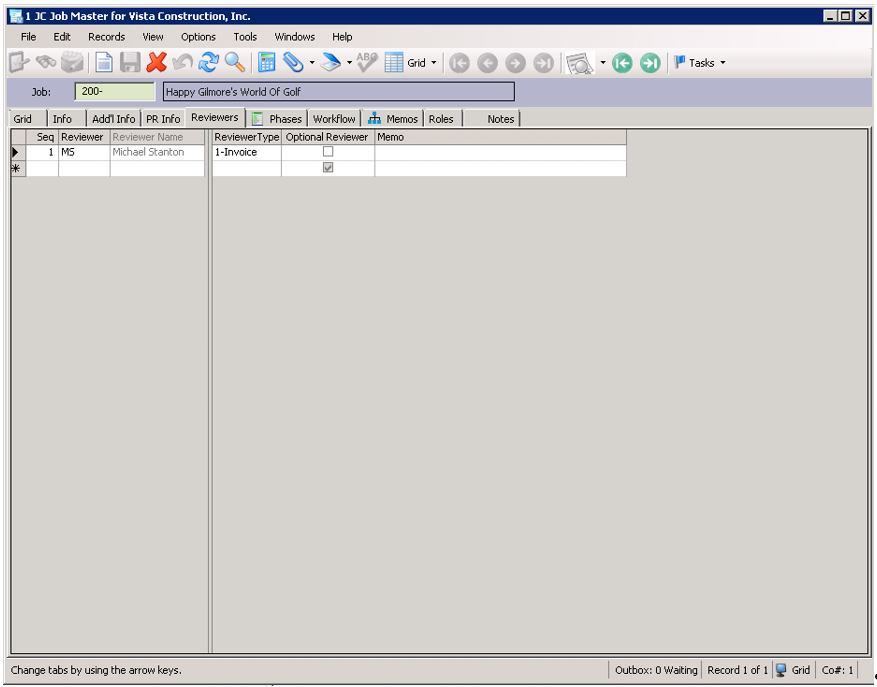Open the calculator icon
This screenshot has width=877, height=687.
[x=266, y=63]
